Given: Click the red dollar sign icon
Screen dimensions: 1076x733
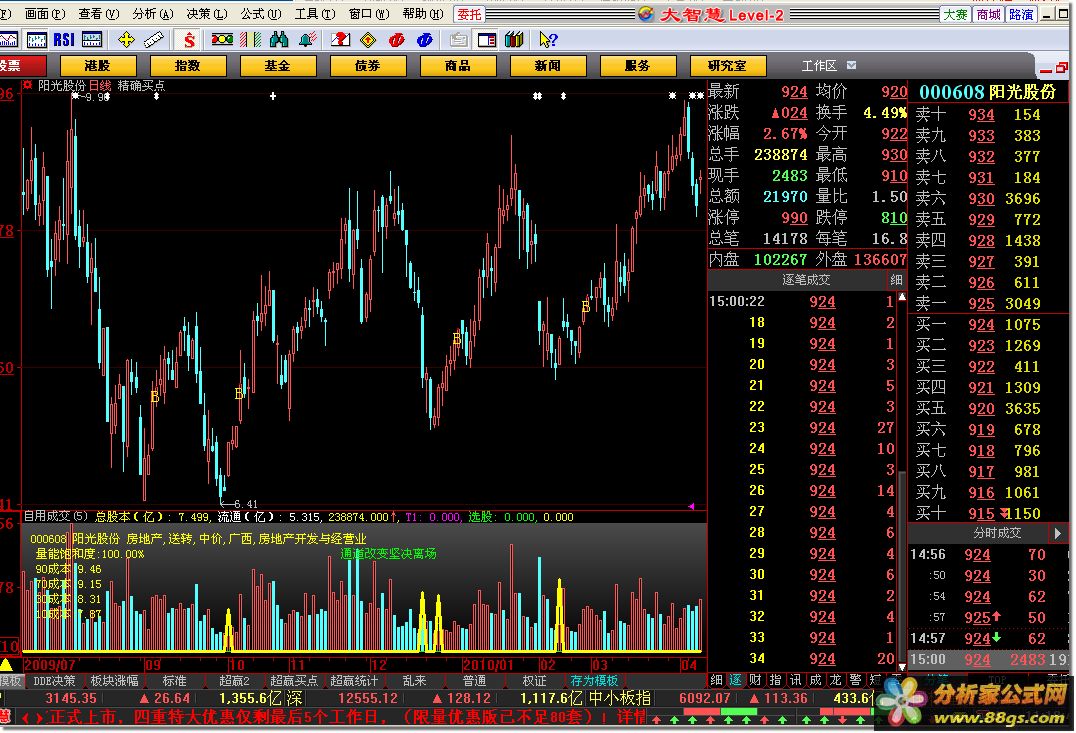Looking at the screenshot, I should pyautogui.click(x=189, y=40).
